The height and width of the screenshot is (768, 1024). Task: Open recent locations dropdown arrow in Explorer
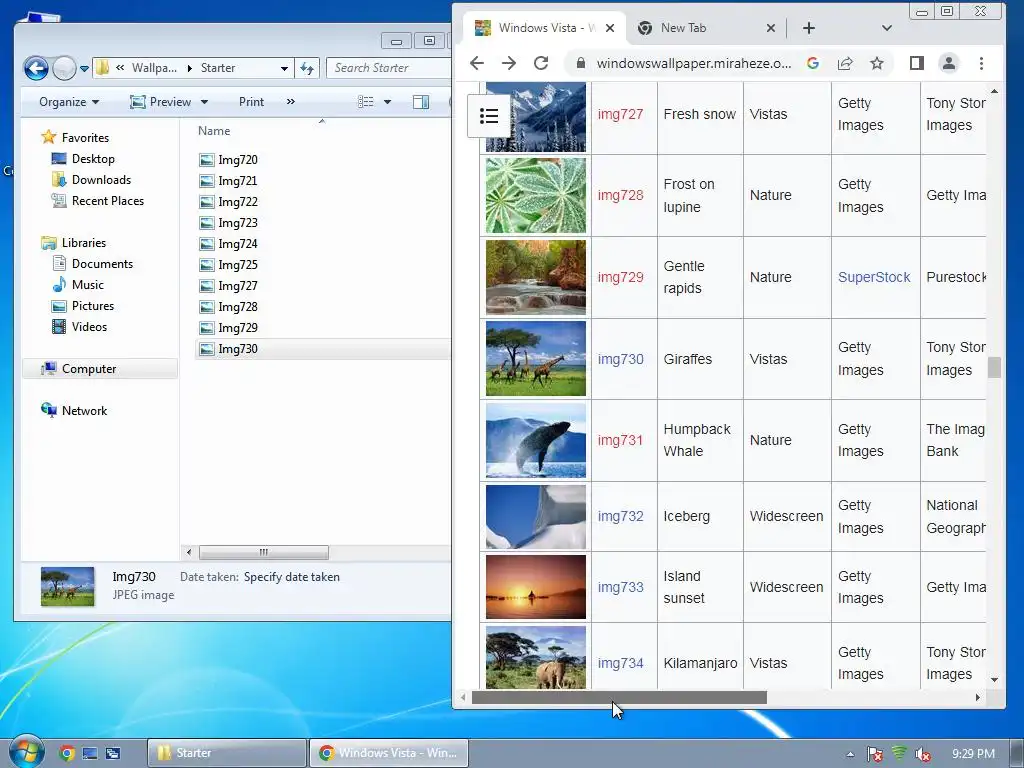pyautogui.click(x=84, y=68)
